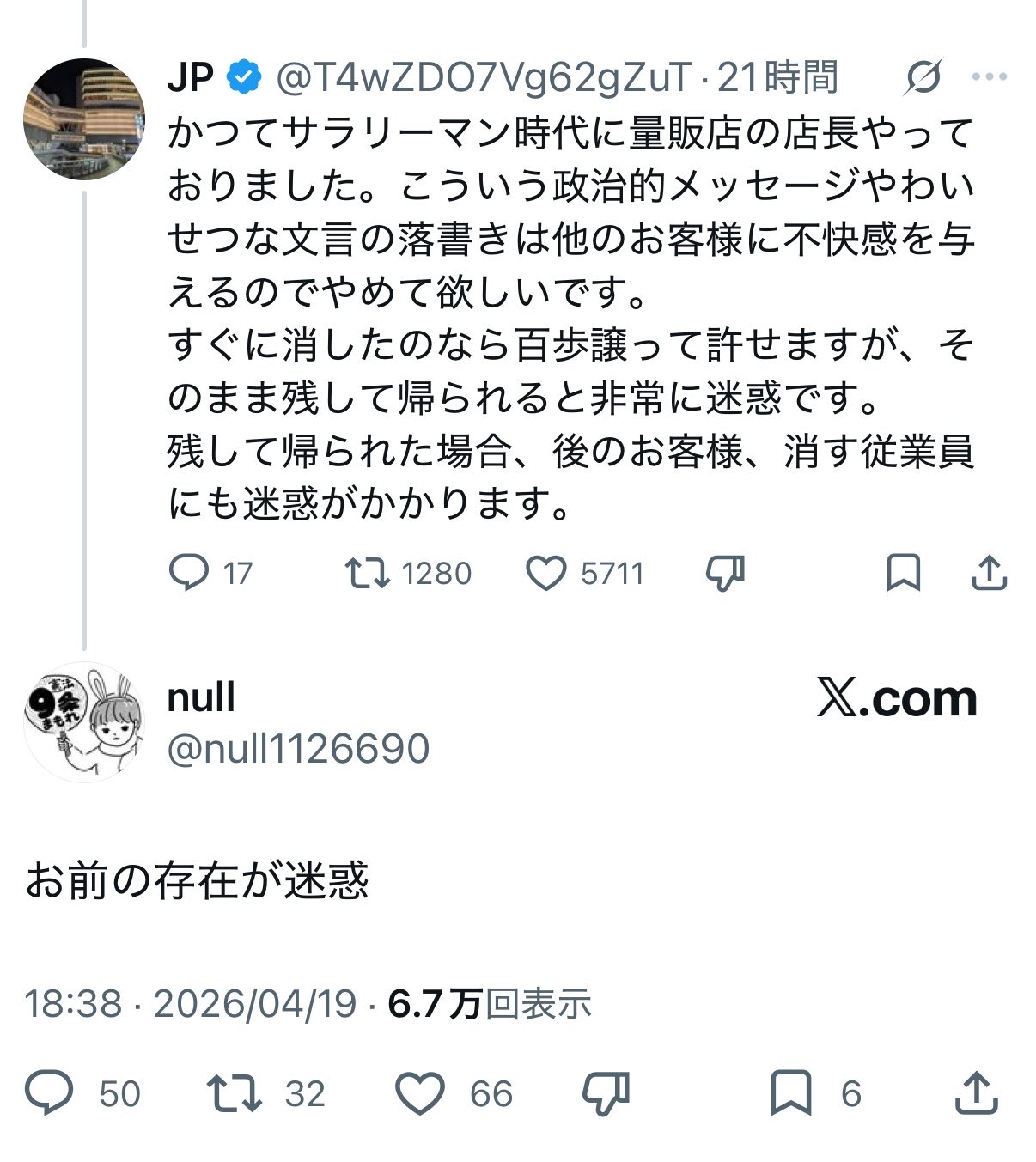Open @null1126690 profile handle

coord(298,748)
